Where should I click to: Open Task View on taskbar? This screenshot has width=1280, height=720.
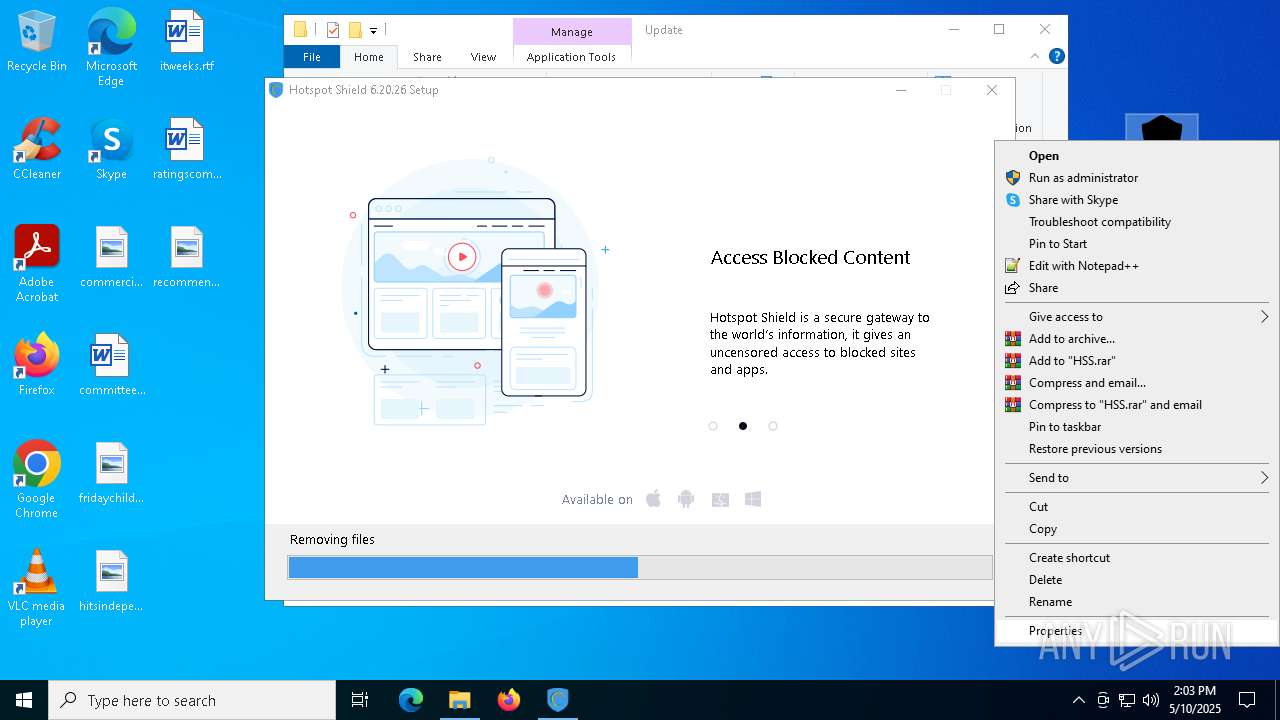[x=360, y=700]
